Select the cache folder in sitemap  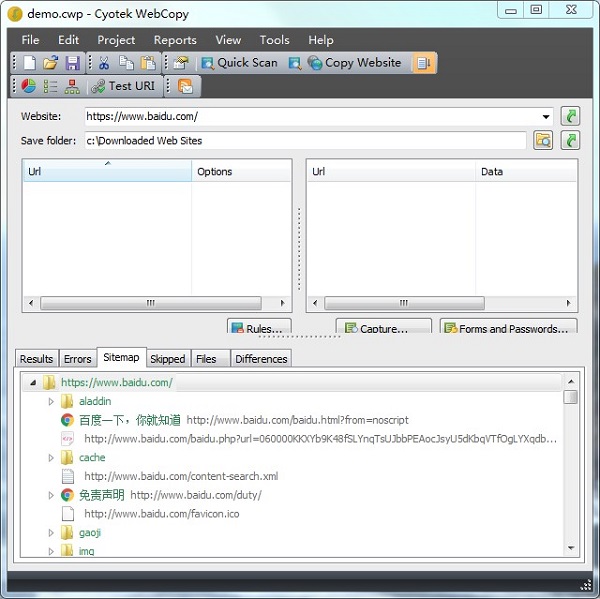[x=92, y=458]
